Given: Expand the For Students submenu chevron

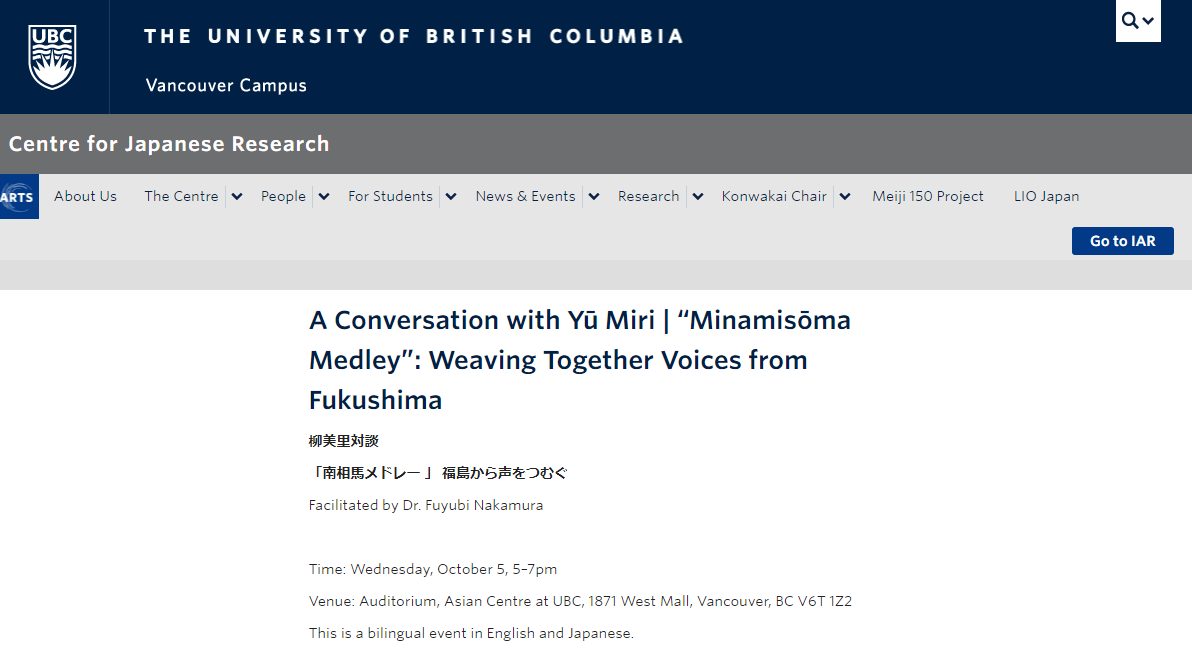Looking at the screenshot, I should pyautogui.click(x=451, y=197).
